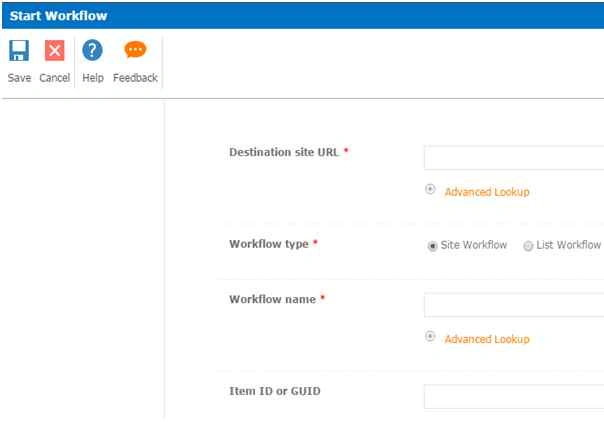Click the Save label in the toolbar
The width and height of the screenshot is (604, 422).
tap(19, 78)
